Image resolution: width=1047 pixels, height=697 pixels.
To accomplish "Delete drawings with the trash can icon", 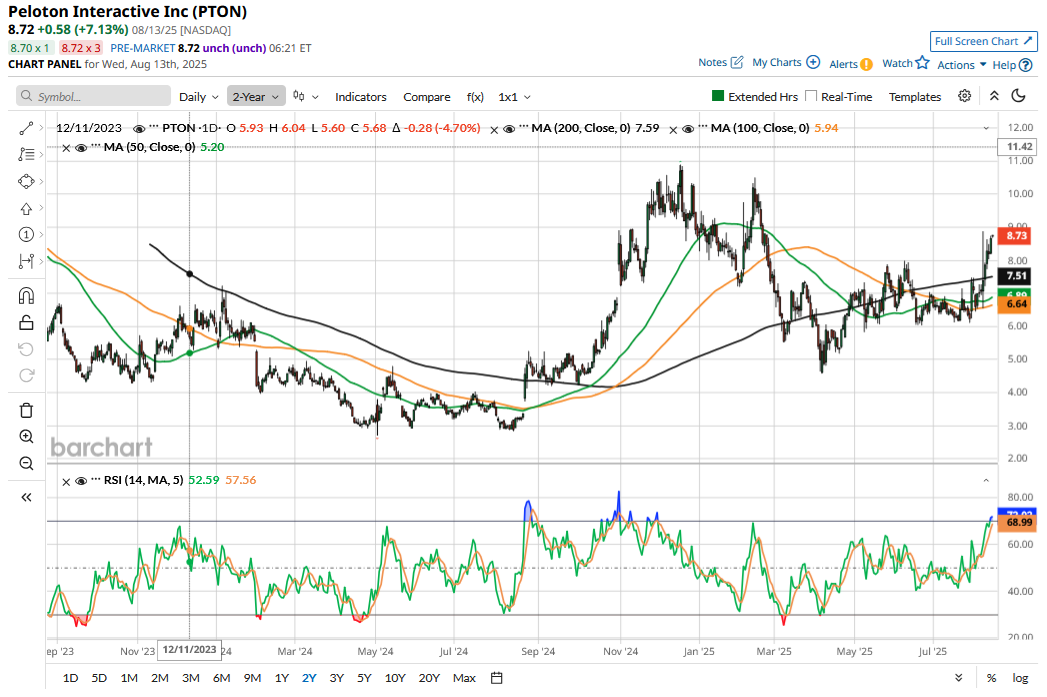I will pyautogui.click(x=26, y=410).
